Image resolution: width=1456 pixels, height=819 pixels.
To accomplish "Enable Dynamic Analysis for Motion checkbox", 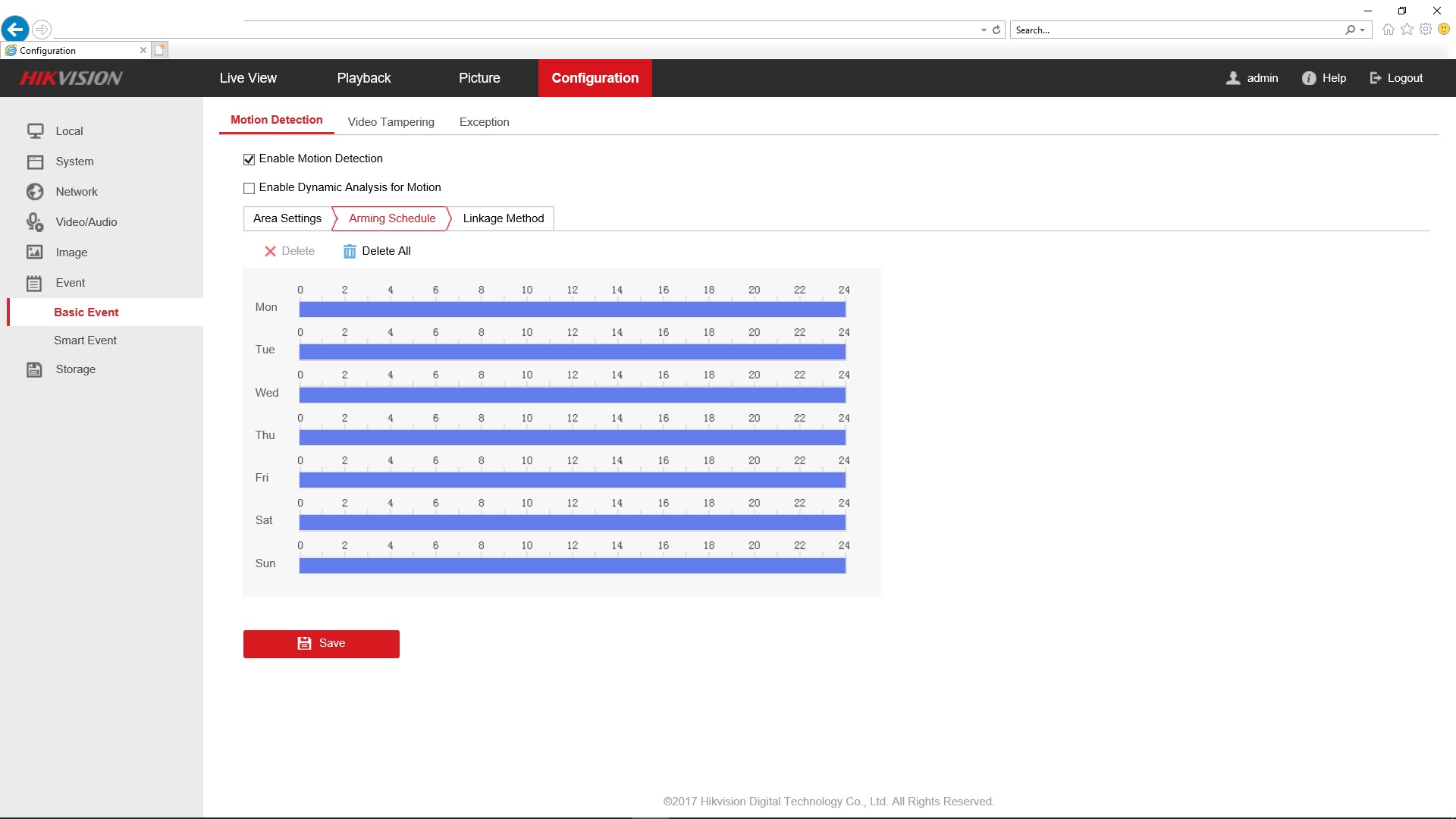I will click(249, 188).
